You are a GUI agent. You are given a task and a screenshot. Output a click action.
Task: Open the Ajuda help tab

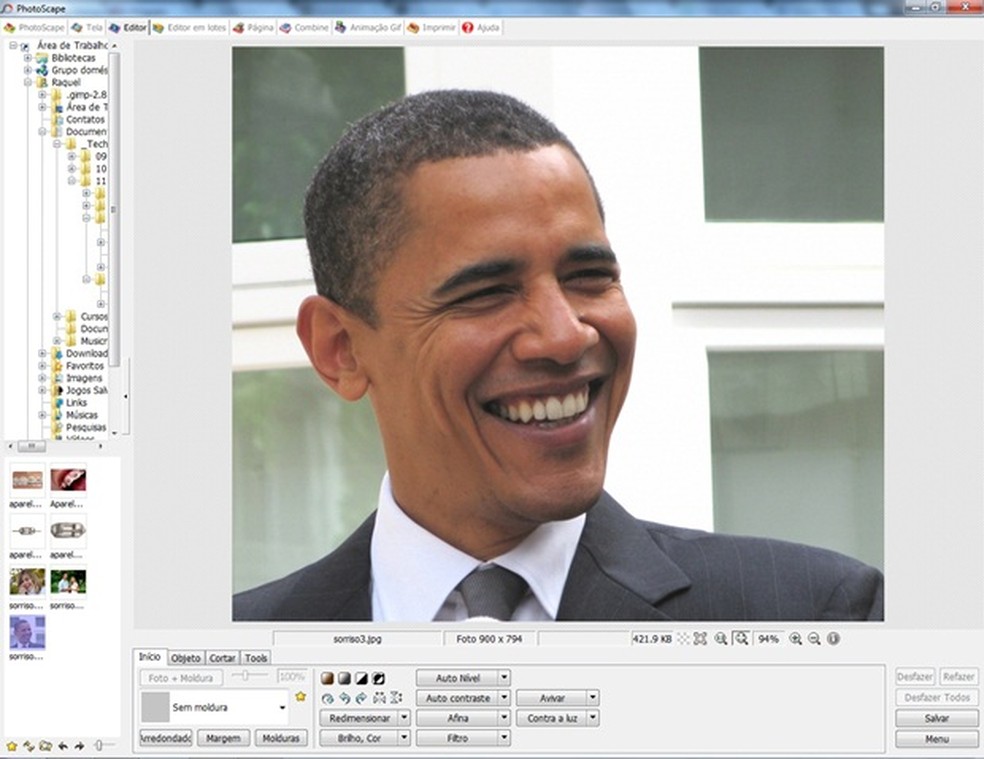point(481,28)
